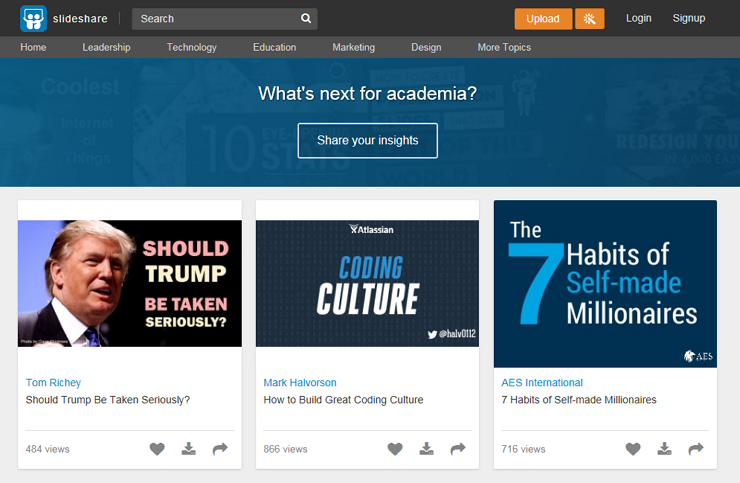Click the 484 views count
740x483 pixels.
(47, 449)
